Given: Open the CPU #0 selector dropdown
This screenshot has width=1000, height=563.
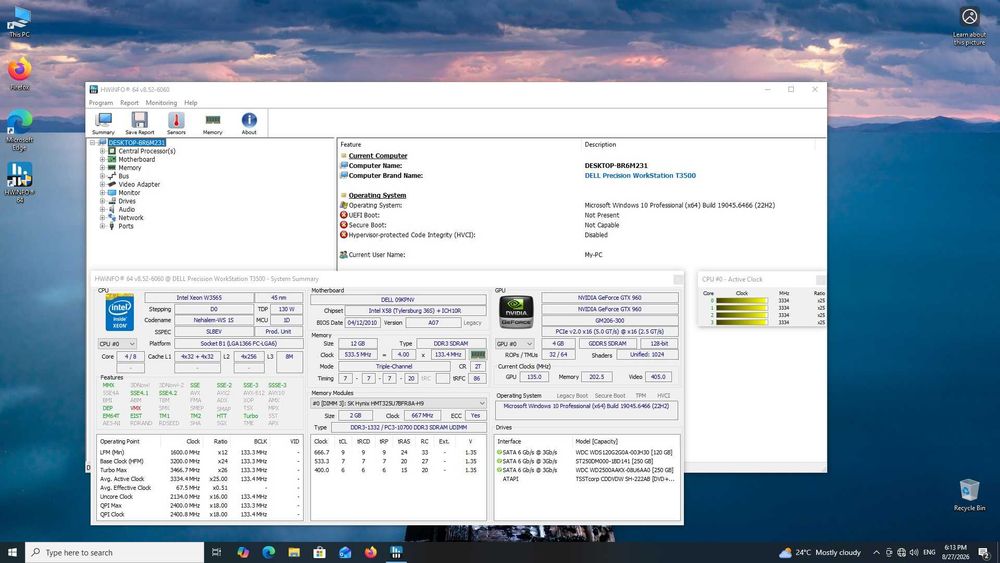Looking at the screenshot, I should pos(117,344).
